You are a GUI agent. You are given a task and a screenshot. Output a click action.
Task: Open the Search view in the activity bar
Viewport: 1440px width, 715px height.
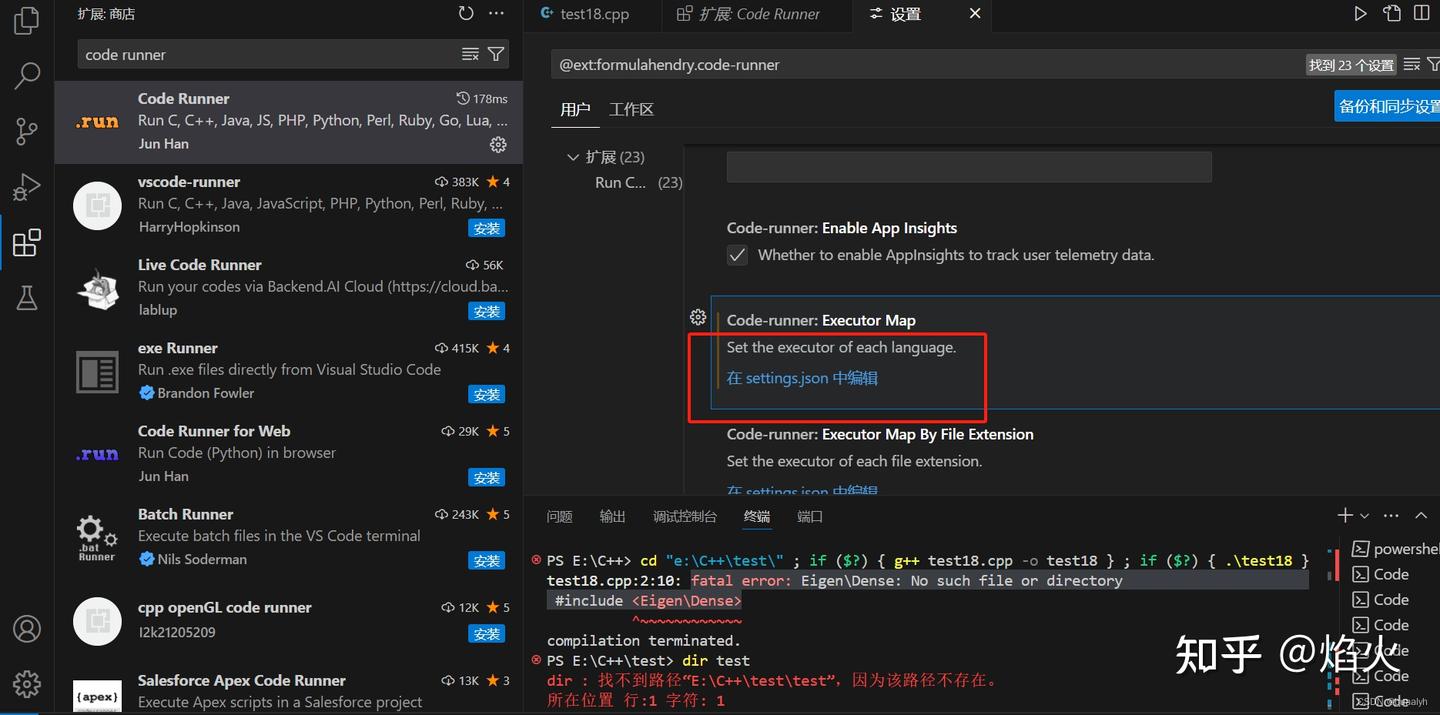26,76
